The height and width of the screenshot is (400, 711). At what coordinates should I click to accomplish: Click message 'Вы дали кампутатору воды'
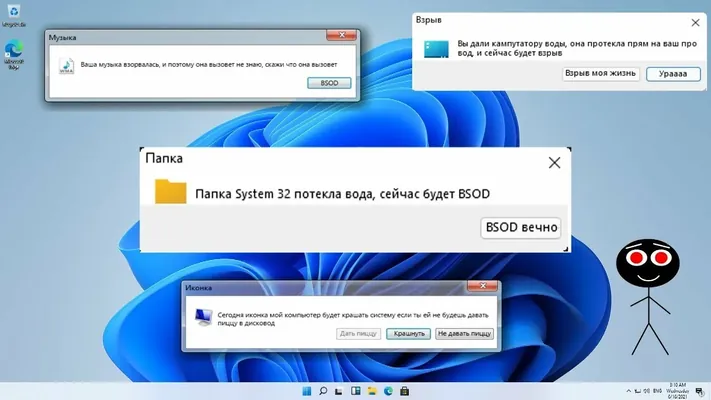click(577, 48)
